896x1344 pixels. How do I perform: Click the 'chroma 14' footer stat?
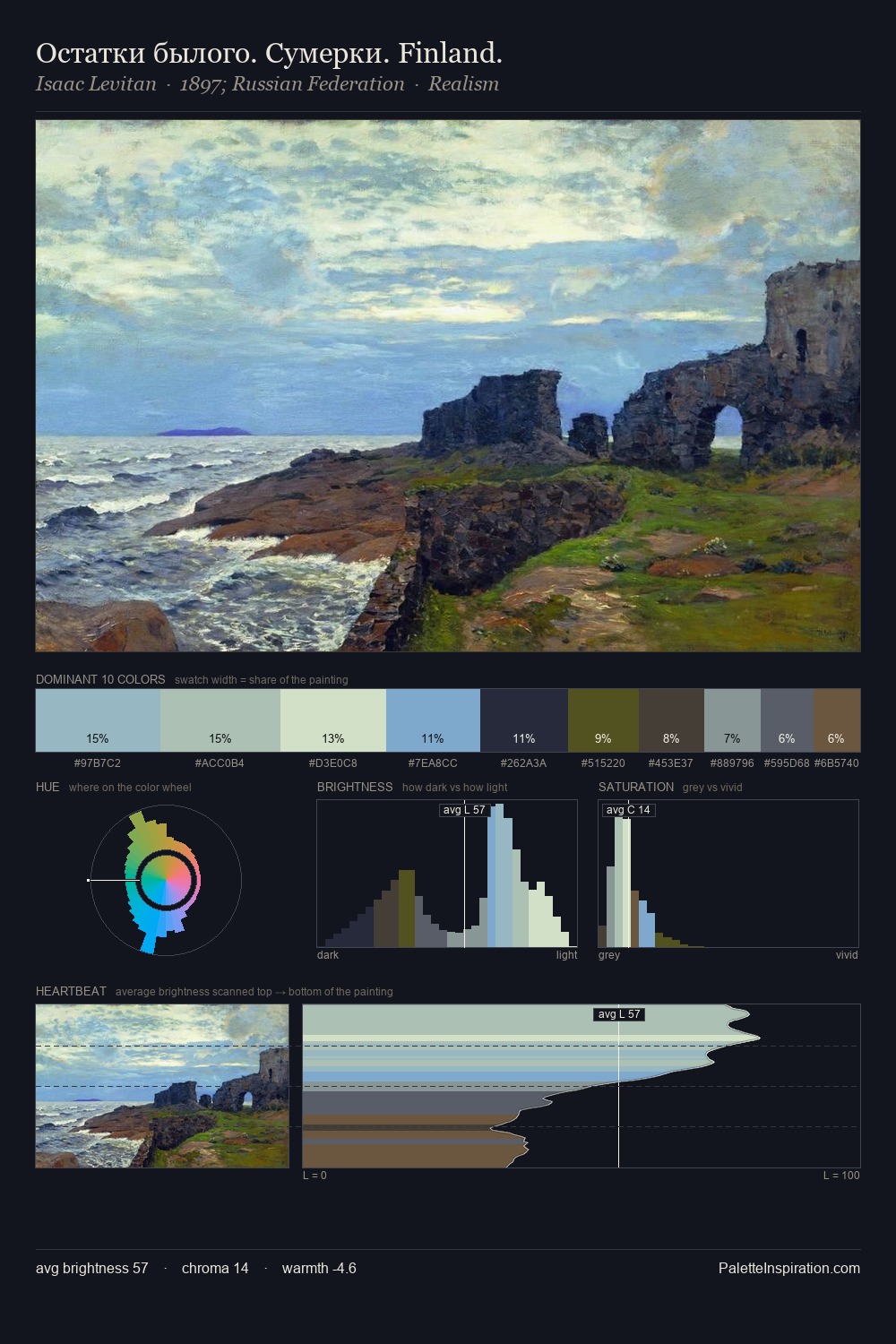(215, 1268)
